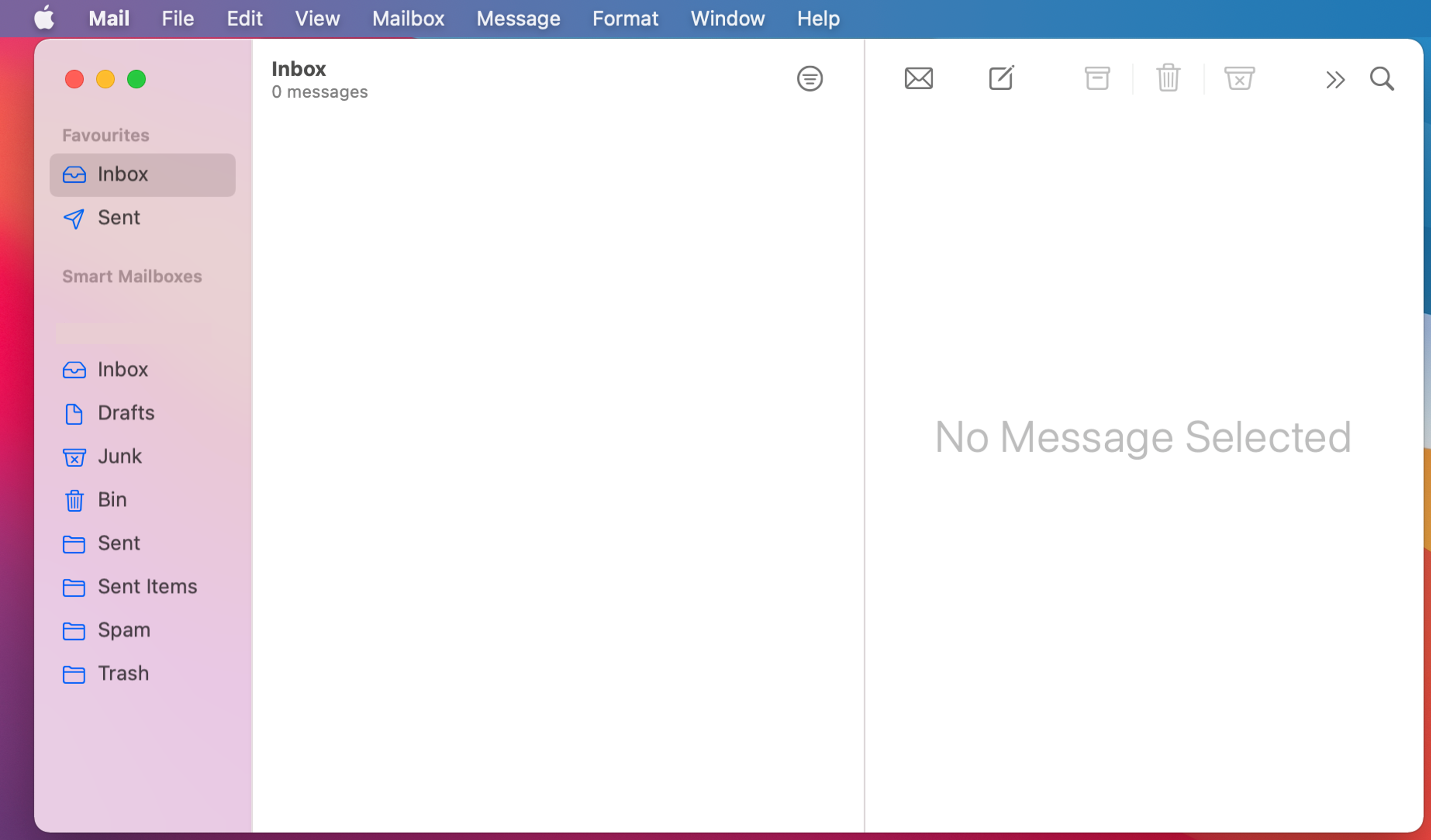1431x840 pixels.
Task: Open the Bin mailbox
Action: 112,500
